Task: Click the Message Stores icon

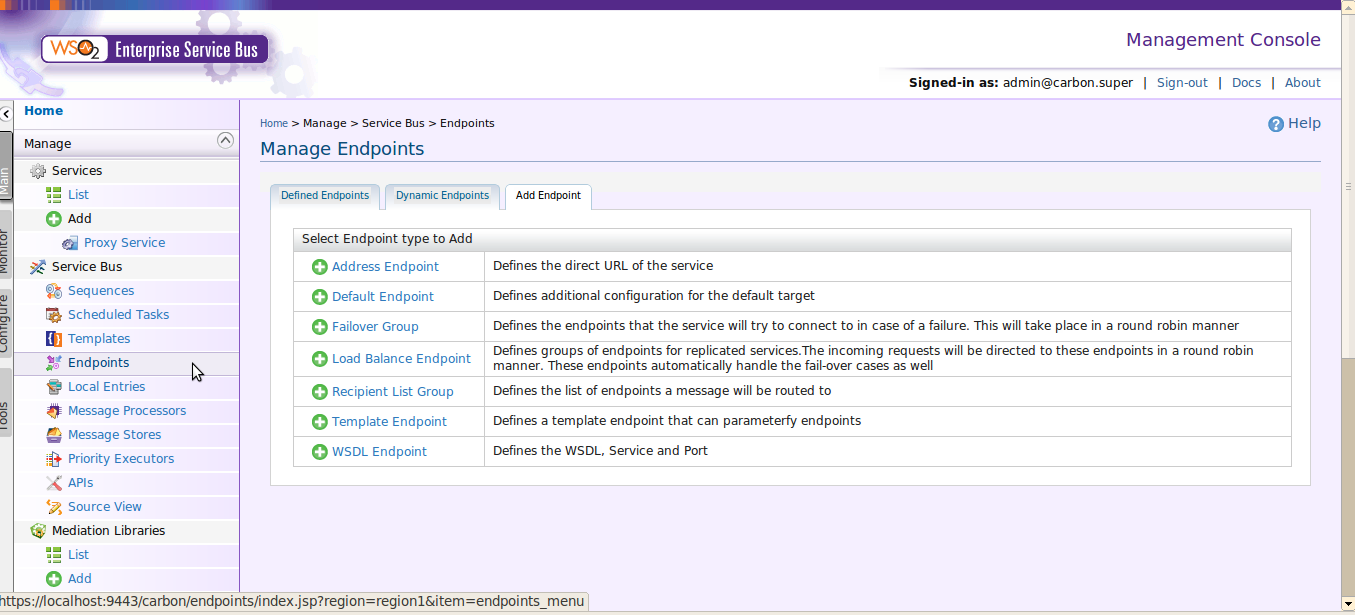Action: pyautogui.click(x=53, y=434)
